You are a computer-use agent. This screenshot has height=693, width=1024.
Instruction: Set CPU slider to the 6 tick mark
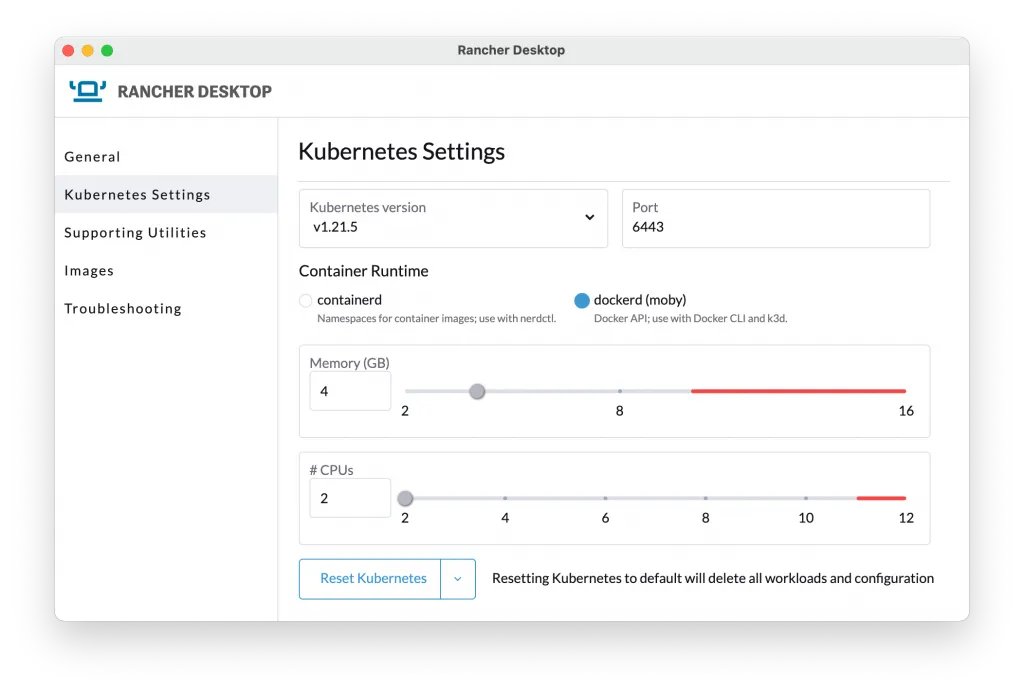click(605, 498)
